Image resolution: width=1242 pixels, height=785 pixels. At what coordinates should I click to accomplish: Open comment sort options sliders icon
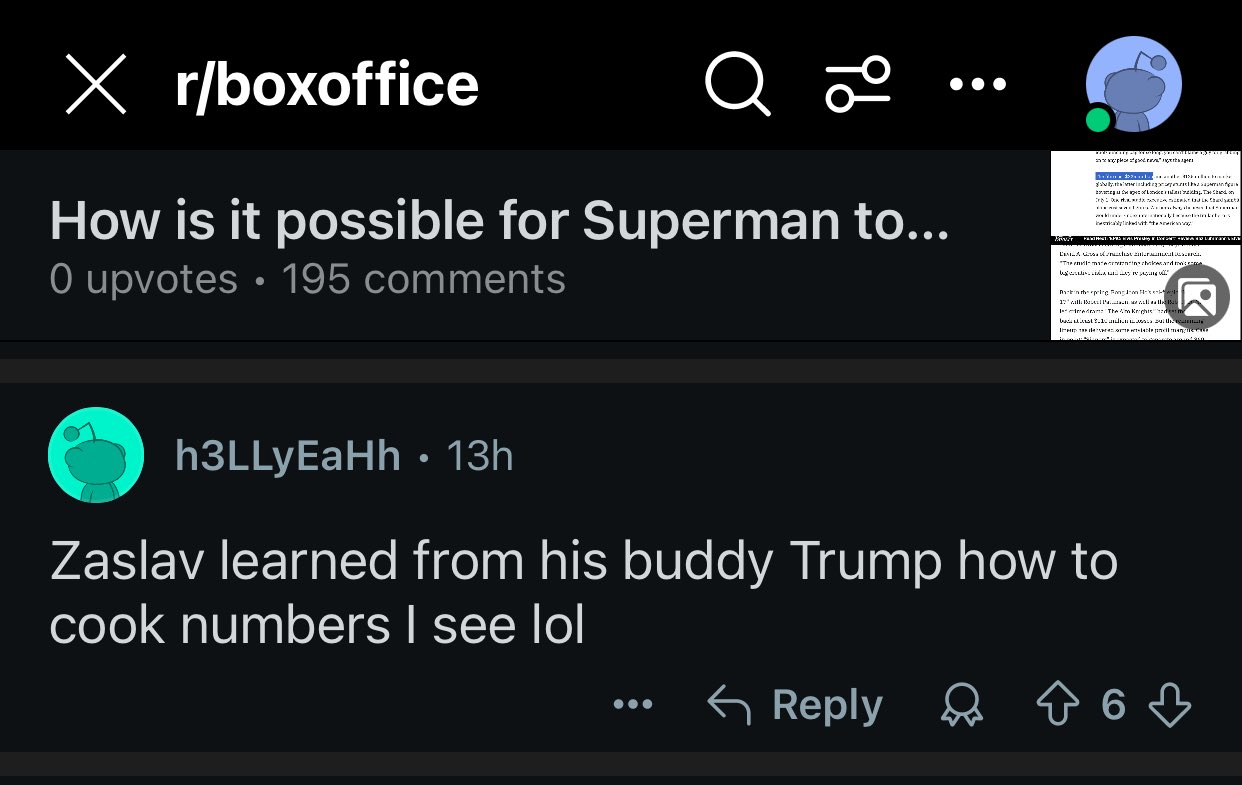tap(857, 84)
